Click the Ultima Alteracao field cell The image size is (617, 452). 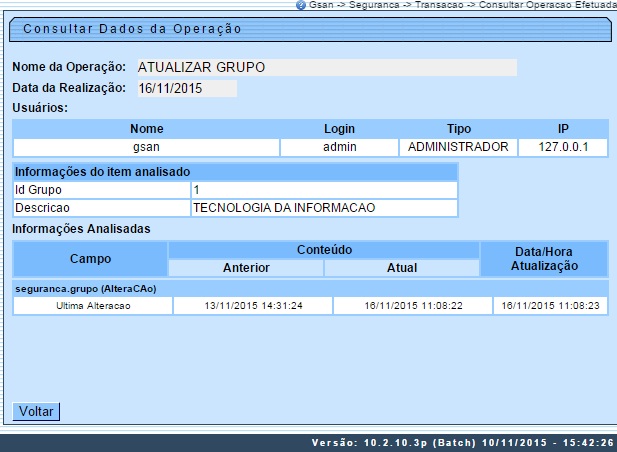point(92,306)
